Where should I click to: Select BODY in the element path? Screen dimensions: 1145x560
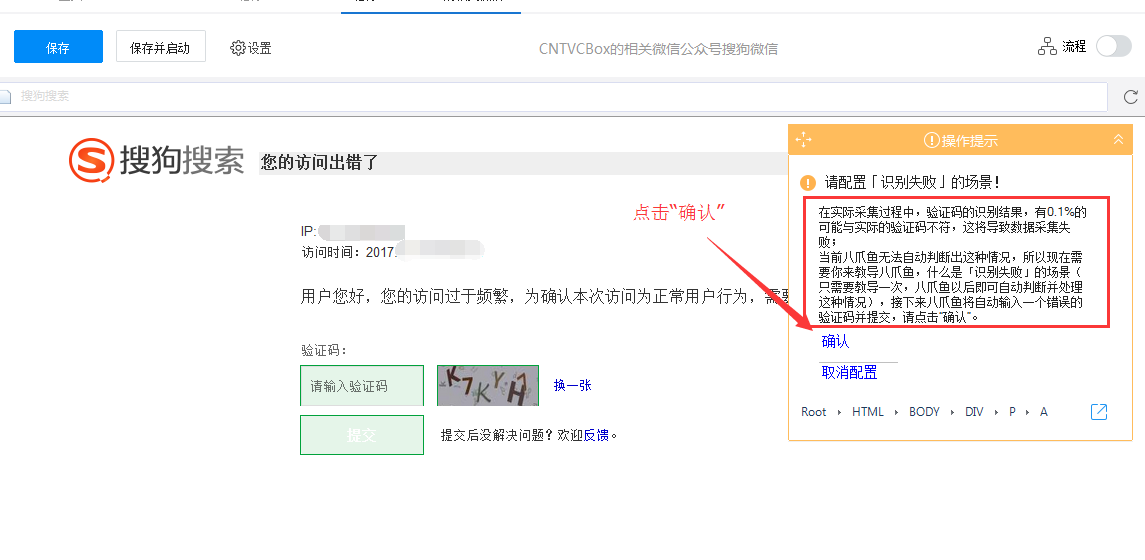click(924, 412)
